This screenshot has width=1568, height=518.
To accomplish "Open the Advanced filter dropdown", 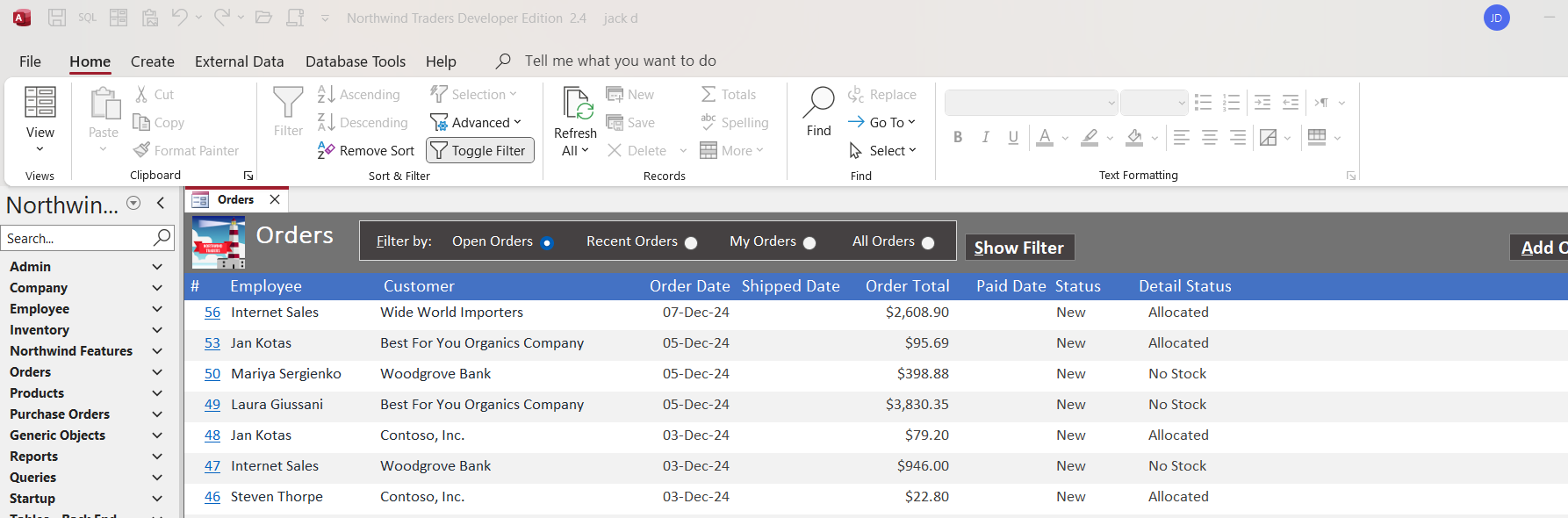I will point(477,123).
